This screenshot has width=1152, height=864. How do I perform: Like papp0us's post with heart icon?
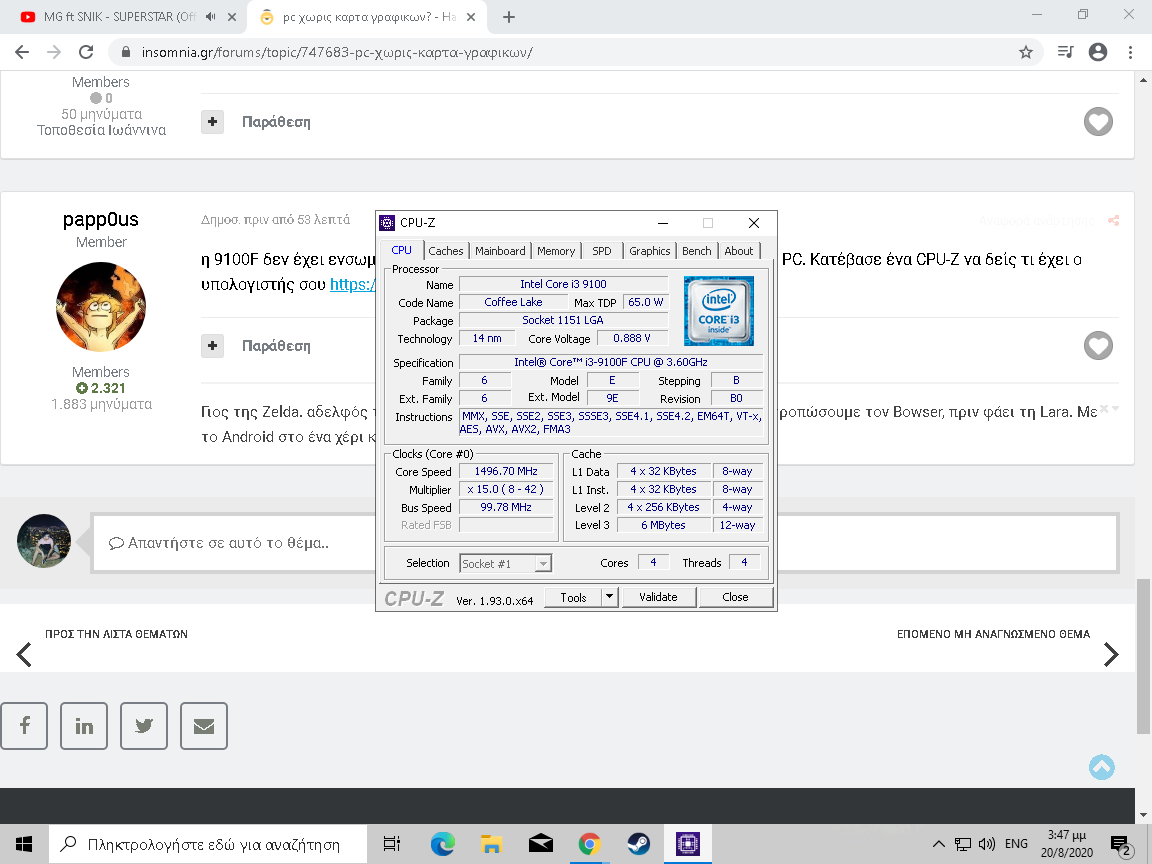pos(1098,346)
